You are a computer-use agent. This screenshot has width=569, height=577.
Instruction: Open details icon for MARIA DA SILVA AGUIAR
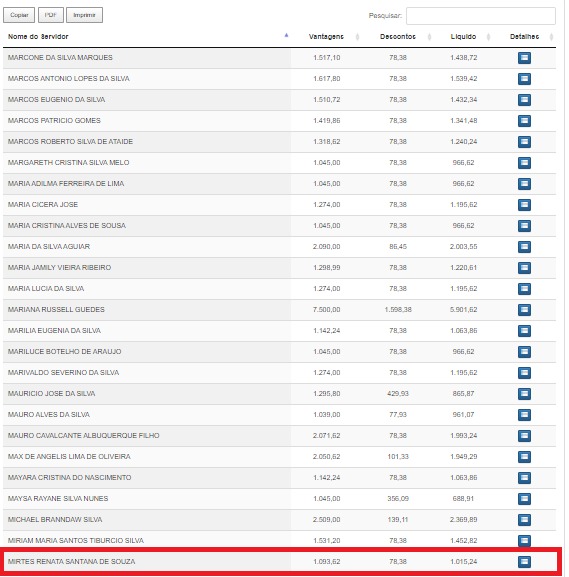pos(524,247)
